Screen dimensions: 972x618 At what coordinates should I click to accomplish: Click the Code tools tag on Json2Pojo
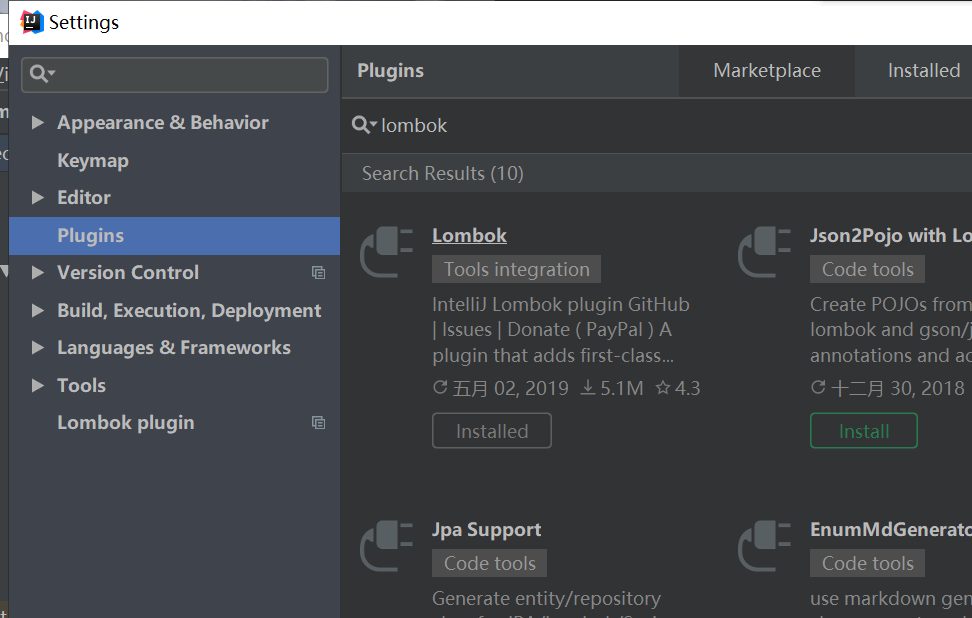867,269
